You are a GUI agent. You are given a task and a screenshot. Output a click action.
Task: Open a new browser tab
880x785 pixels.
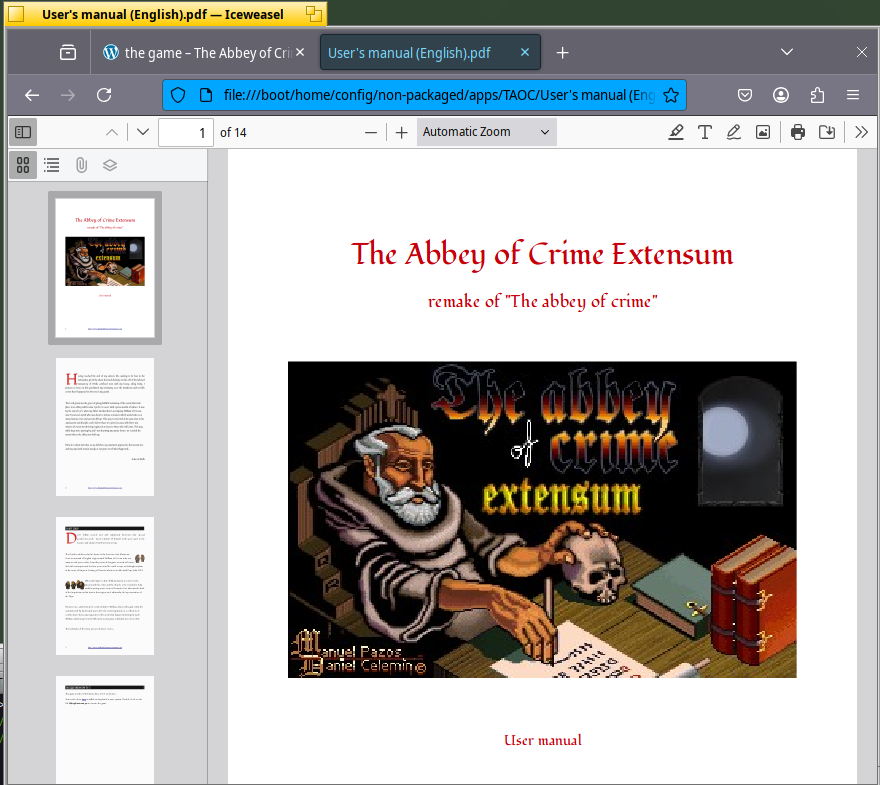click(x=562, y=53)
